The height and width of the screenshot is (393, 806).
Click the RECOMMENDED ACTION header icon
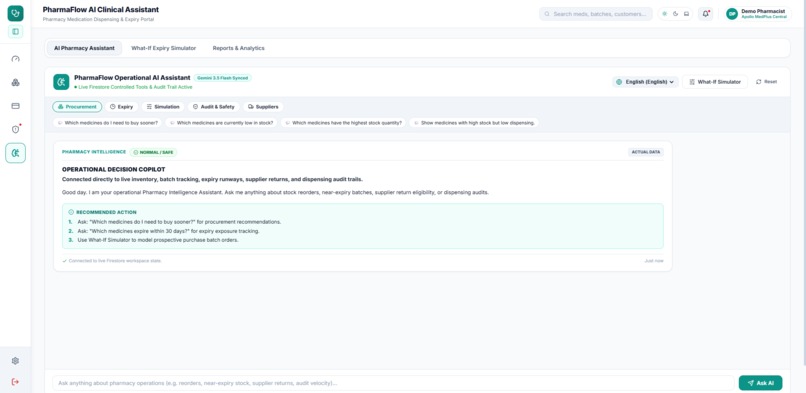pyautogui.click(x=71, y=212)
